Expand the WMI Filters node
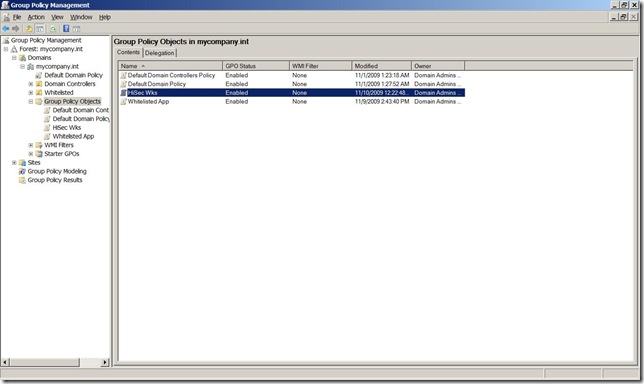Image resolution: width=644 pixels, height=384 pixels. point(31,145)
